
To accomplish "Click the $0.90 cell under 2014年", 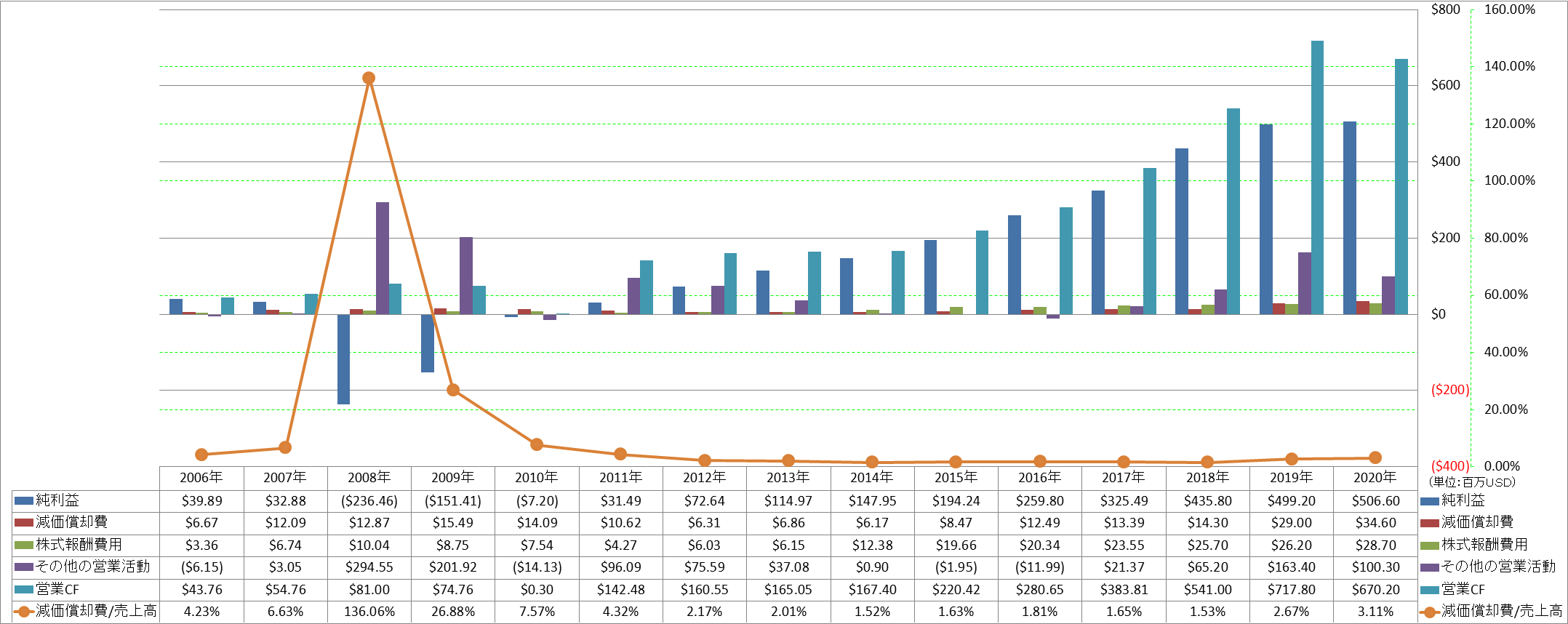I will (872, 567).
